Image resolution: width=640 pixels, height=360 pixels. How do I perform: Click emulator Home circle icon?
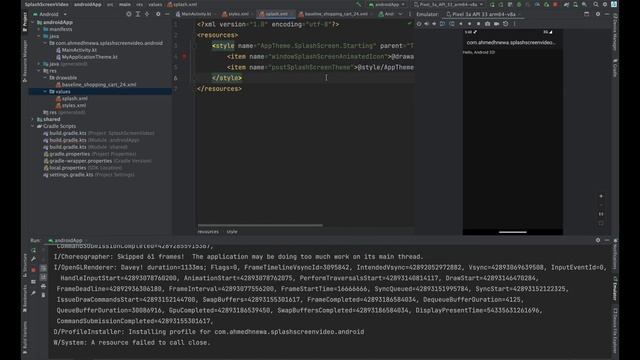coord(470,24)
